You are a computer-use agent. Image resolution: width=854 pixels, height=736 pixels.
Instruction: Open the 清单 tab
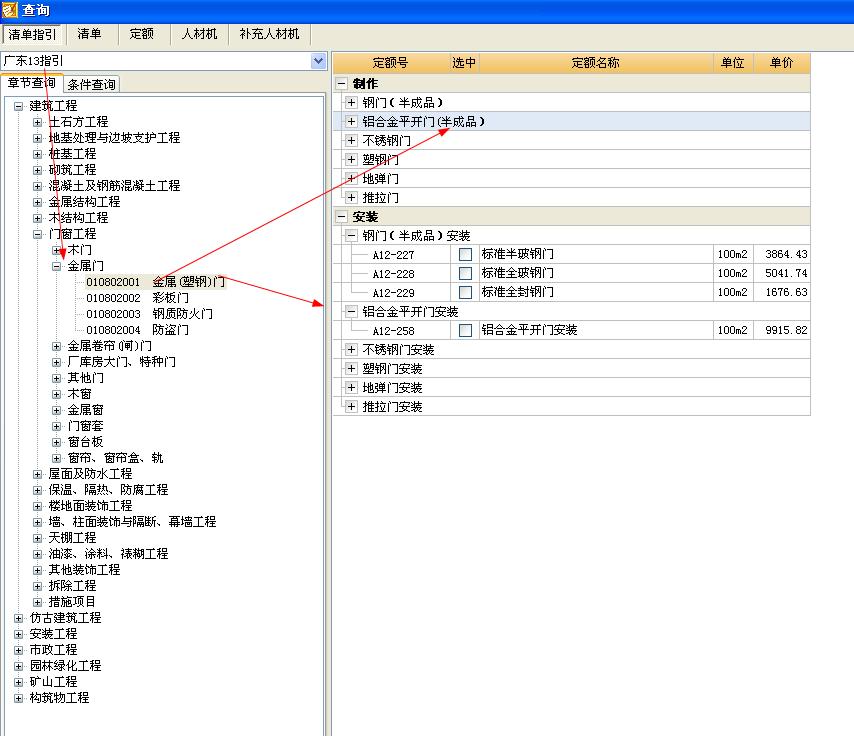(x=89, y=34)
